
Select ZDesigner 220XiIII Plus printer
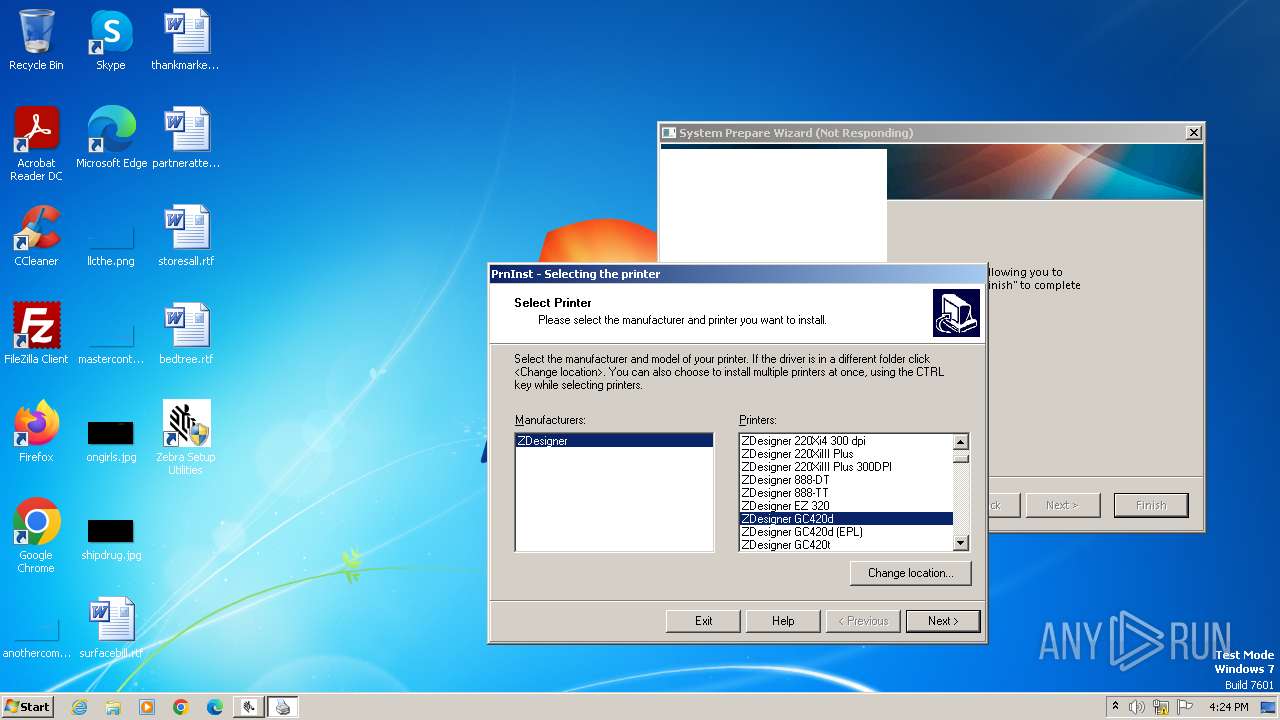click(846, 453)
